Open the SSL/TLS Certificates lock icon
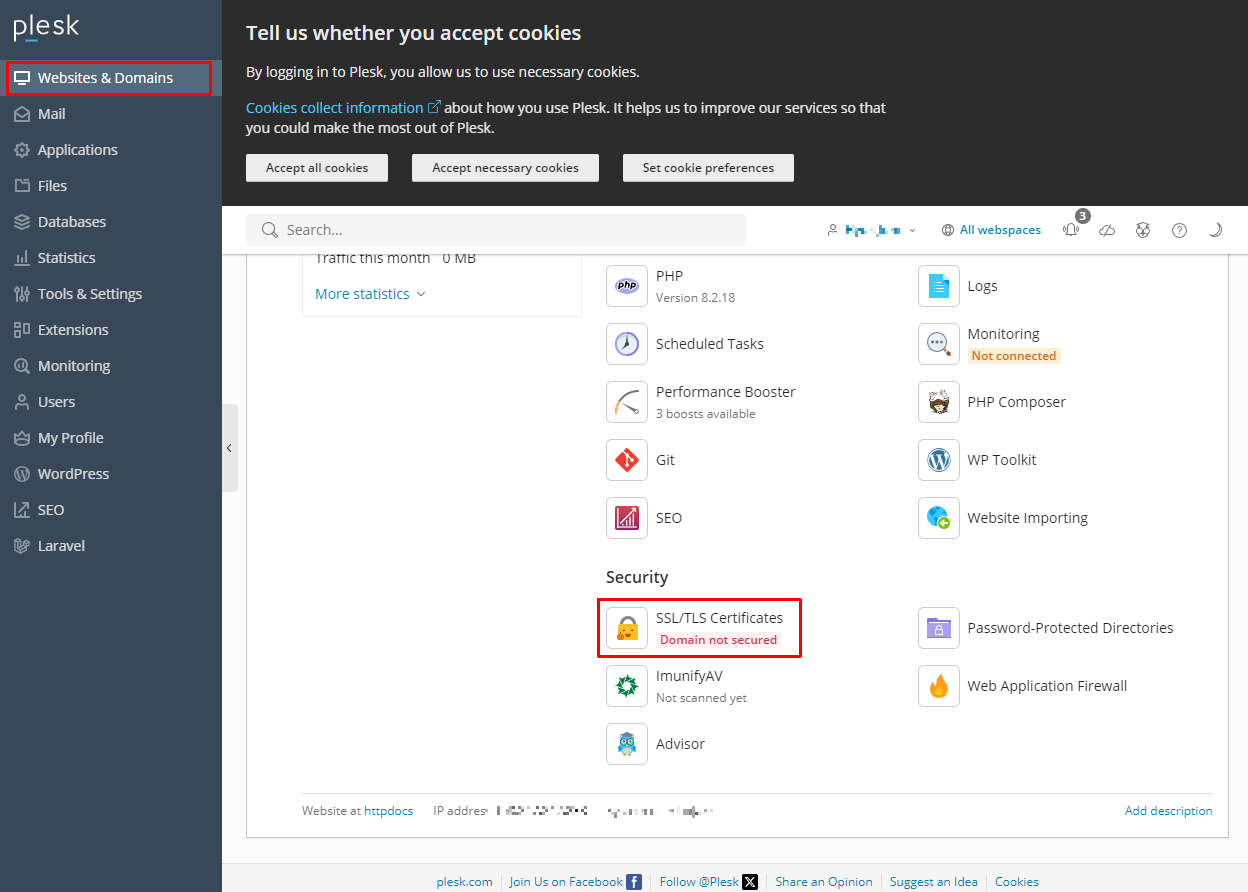Screen dimensions: 1248x892 click(x=627, y=628)
